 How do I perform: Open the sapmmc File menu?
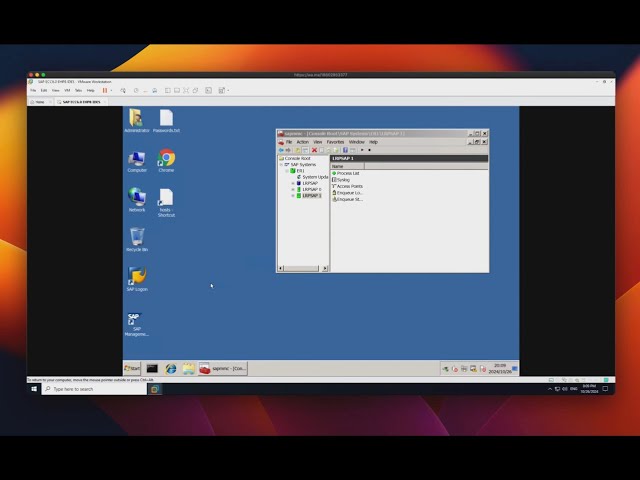tap(289, 142)
